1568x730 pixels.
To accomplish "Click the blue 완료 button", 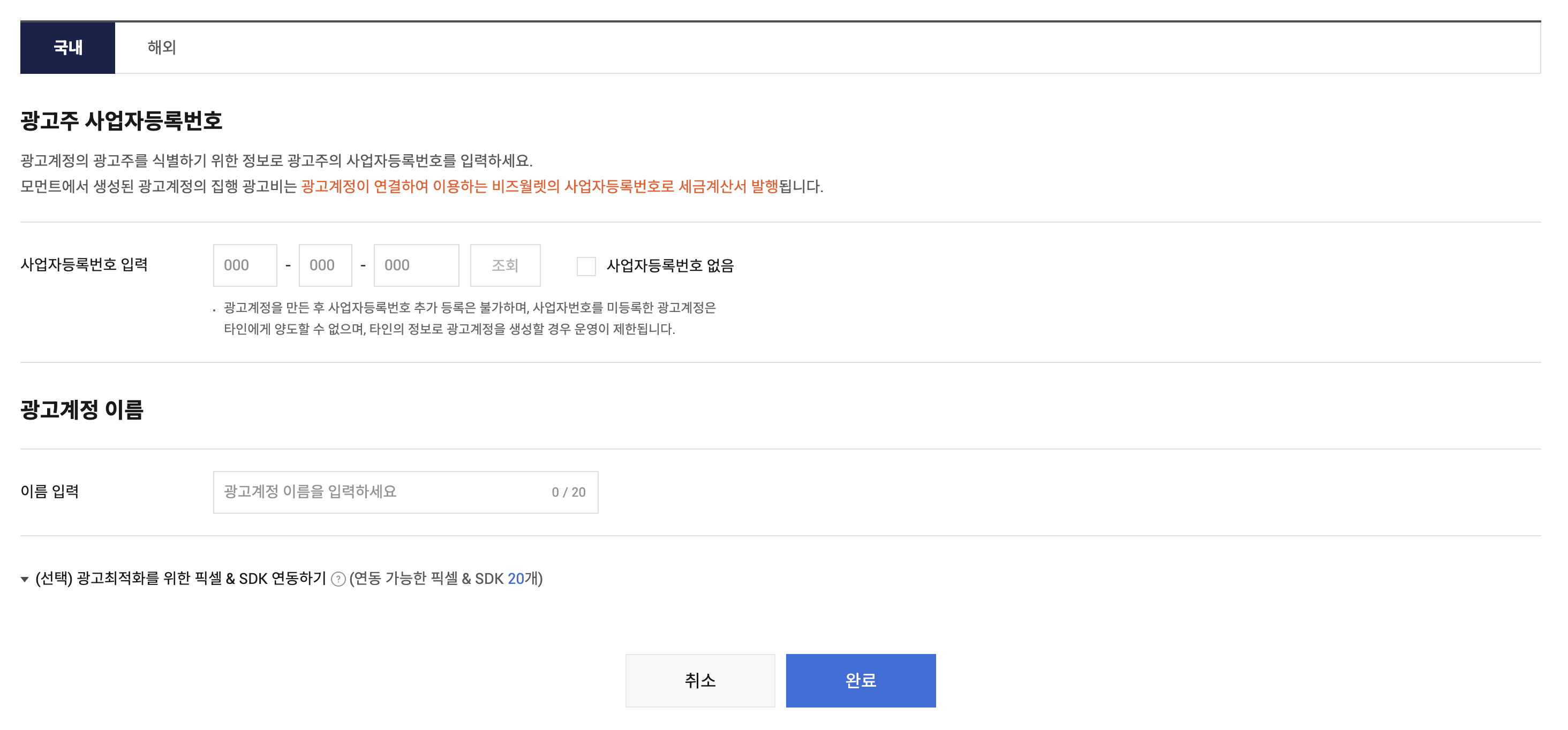I will coord(860,680).
